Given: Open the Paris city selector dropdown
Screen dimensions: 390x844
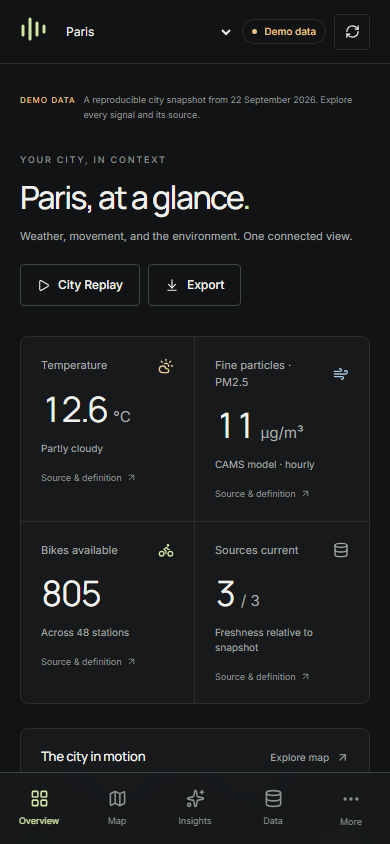Looking at the screenshot, I should (148, 32).
